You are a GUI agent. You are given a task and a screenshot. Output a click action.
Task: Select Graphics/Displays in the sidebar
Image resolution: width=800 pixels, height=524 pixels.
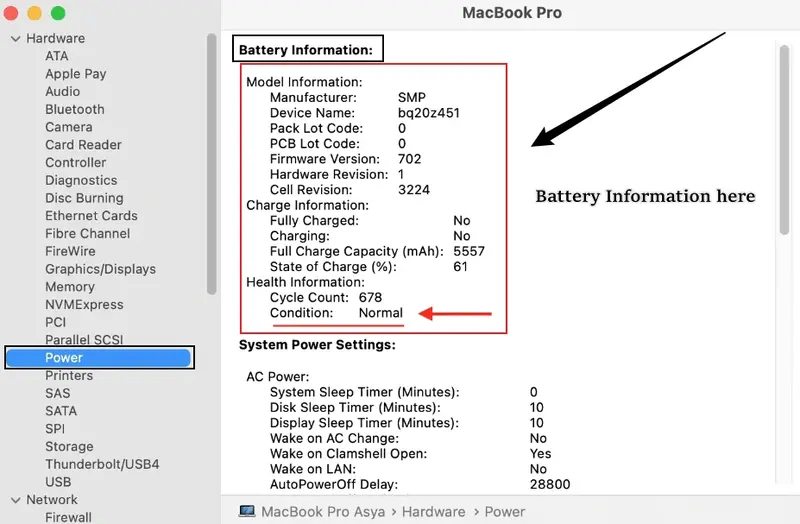(101, 269)
